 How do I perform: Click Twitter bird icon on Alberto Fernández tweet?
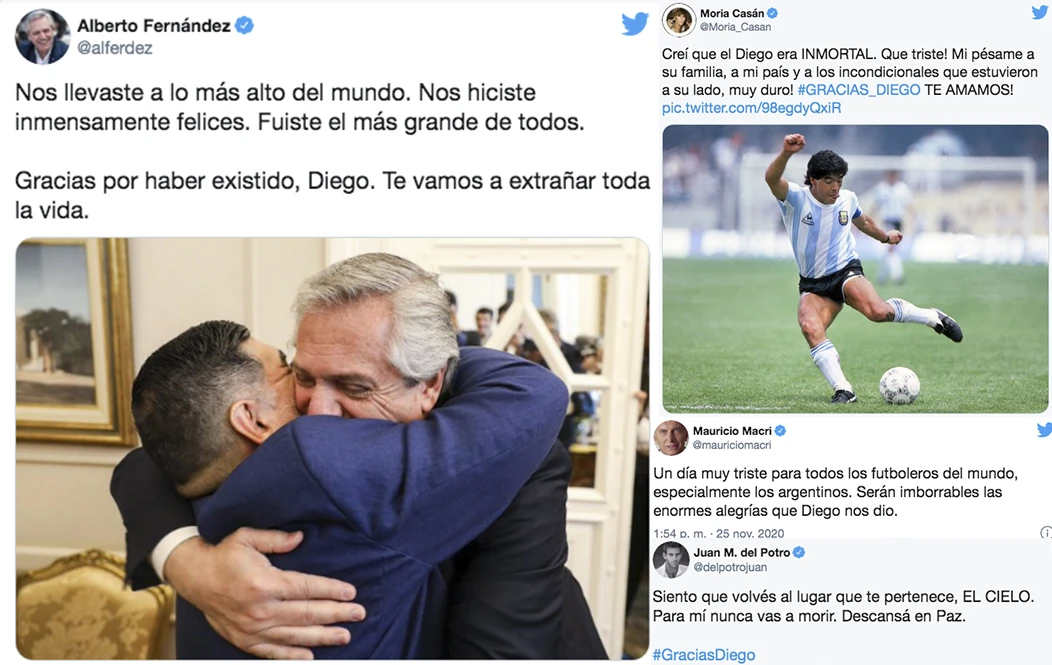click(x=634, y=24)
